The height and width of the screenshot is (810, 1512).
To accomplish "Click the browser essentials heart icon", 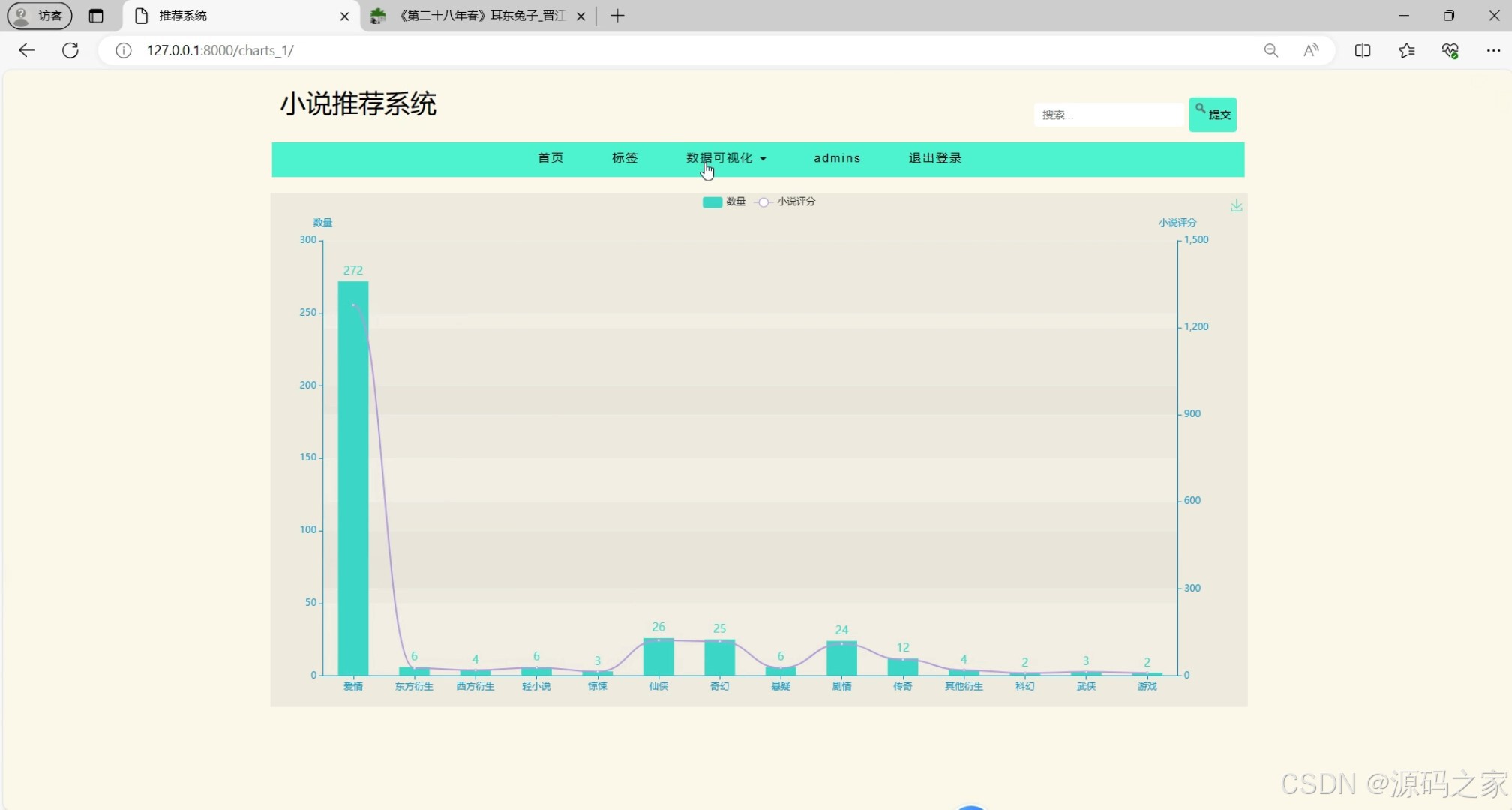I will click(1450, 50).
